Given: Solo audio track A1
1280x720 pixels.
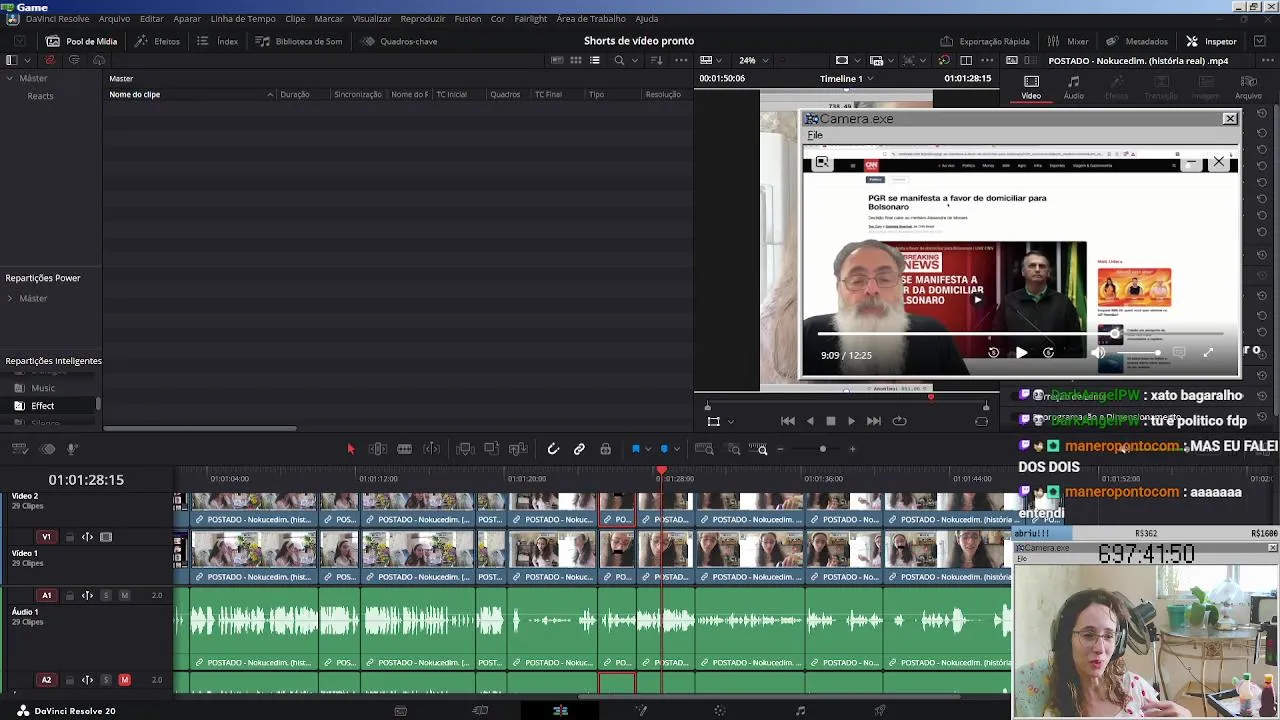Looking at the screenshot, I should click(106, 595).
